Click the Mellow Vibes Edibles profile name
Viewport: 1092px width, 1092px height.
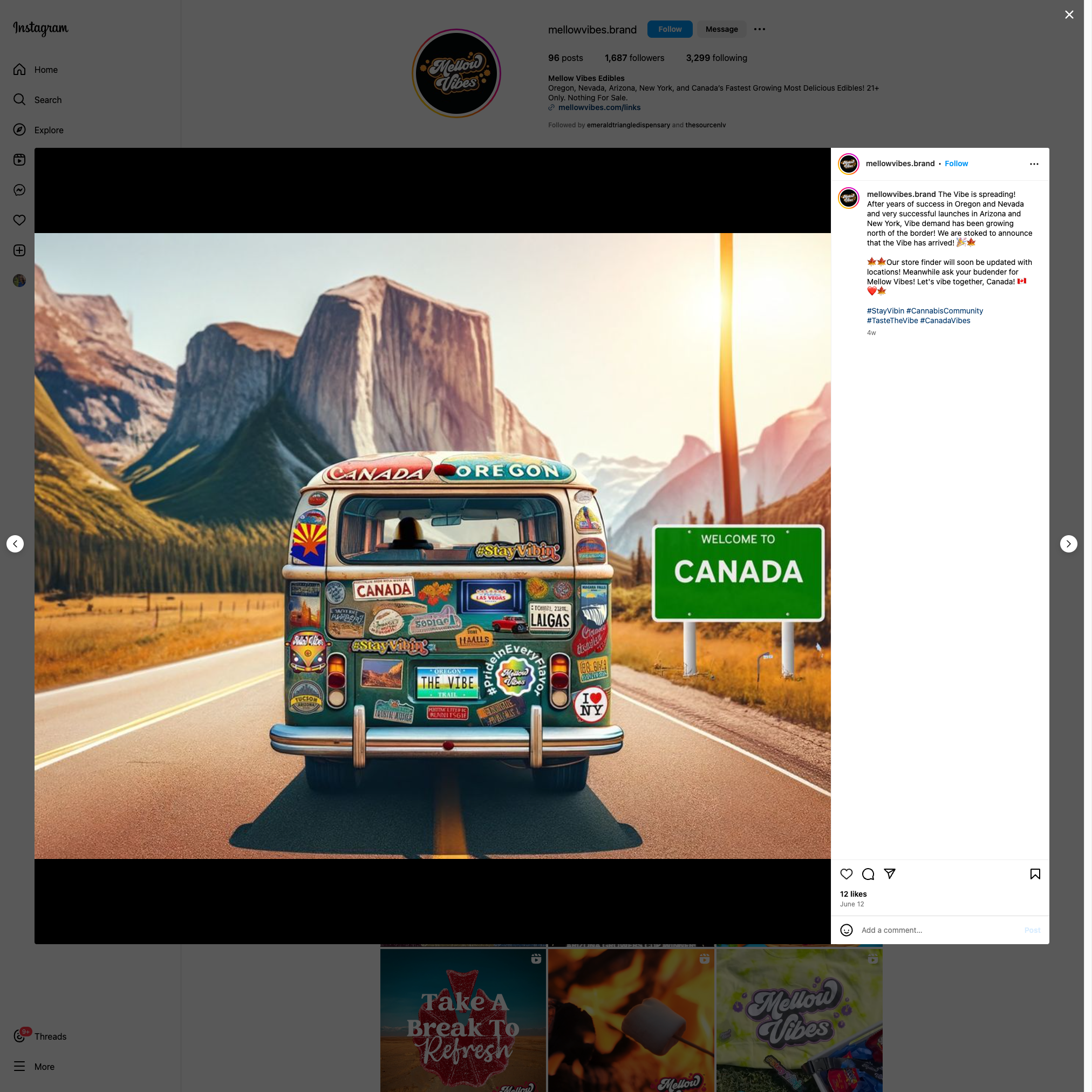tap(586, 79)
